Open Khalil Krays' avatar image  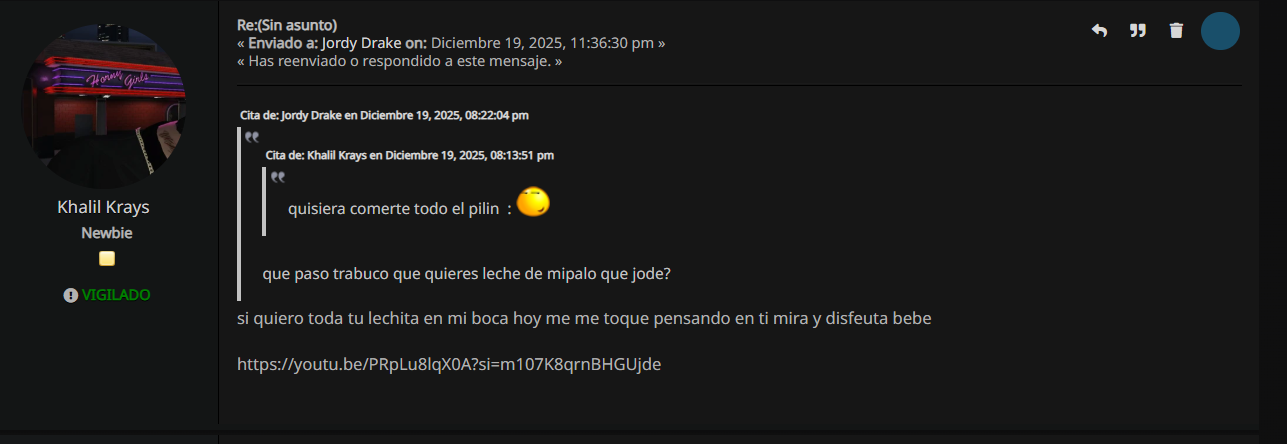click(x=103, y=106)
